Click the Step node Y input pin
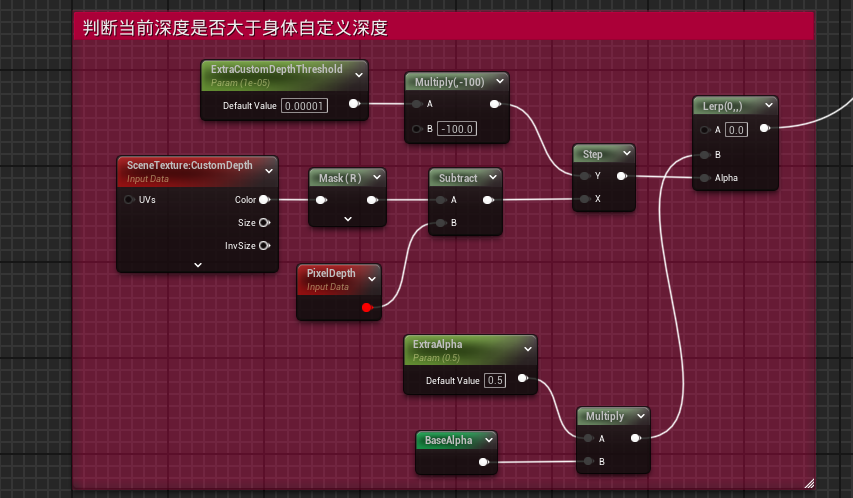Image resolution: width=853 pixels, height=498 pixels. click(x=584, y=177)
